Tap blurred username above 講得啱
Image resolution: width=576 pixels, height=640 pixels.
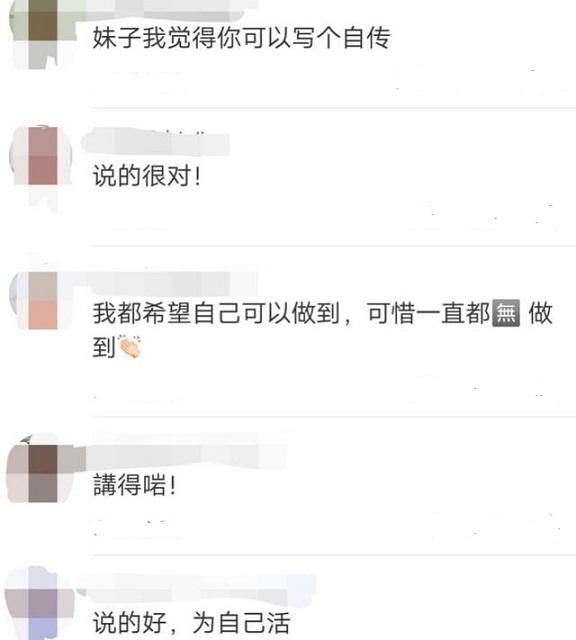click(186, 456)
